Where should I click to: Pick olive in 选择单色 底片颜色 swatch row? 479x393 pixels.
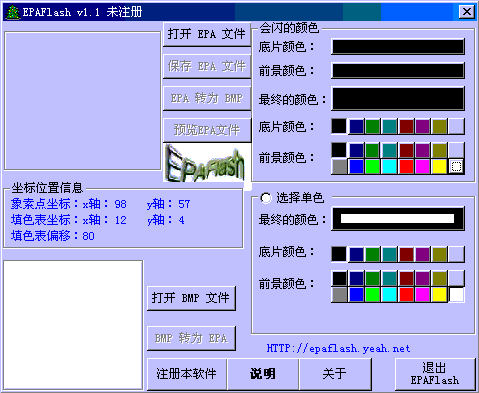tap(440, 254)
